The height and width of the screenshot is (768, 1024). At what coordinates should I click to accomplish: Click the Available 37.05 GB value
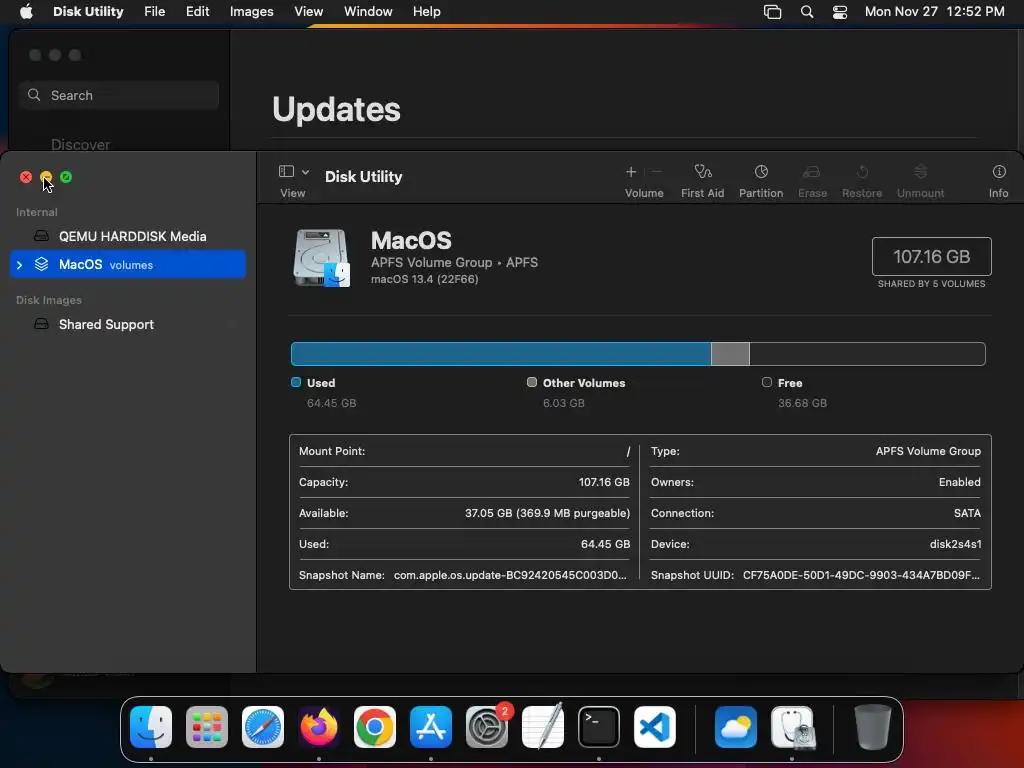click(547, 513)
